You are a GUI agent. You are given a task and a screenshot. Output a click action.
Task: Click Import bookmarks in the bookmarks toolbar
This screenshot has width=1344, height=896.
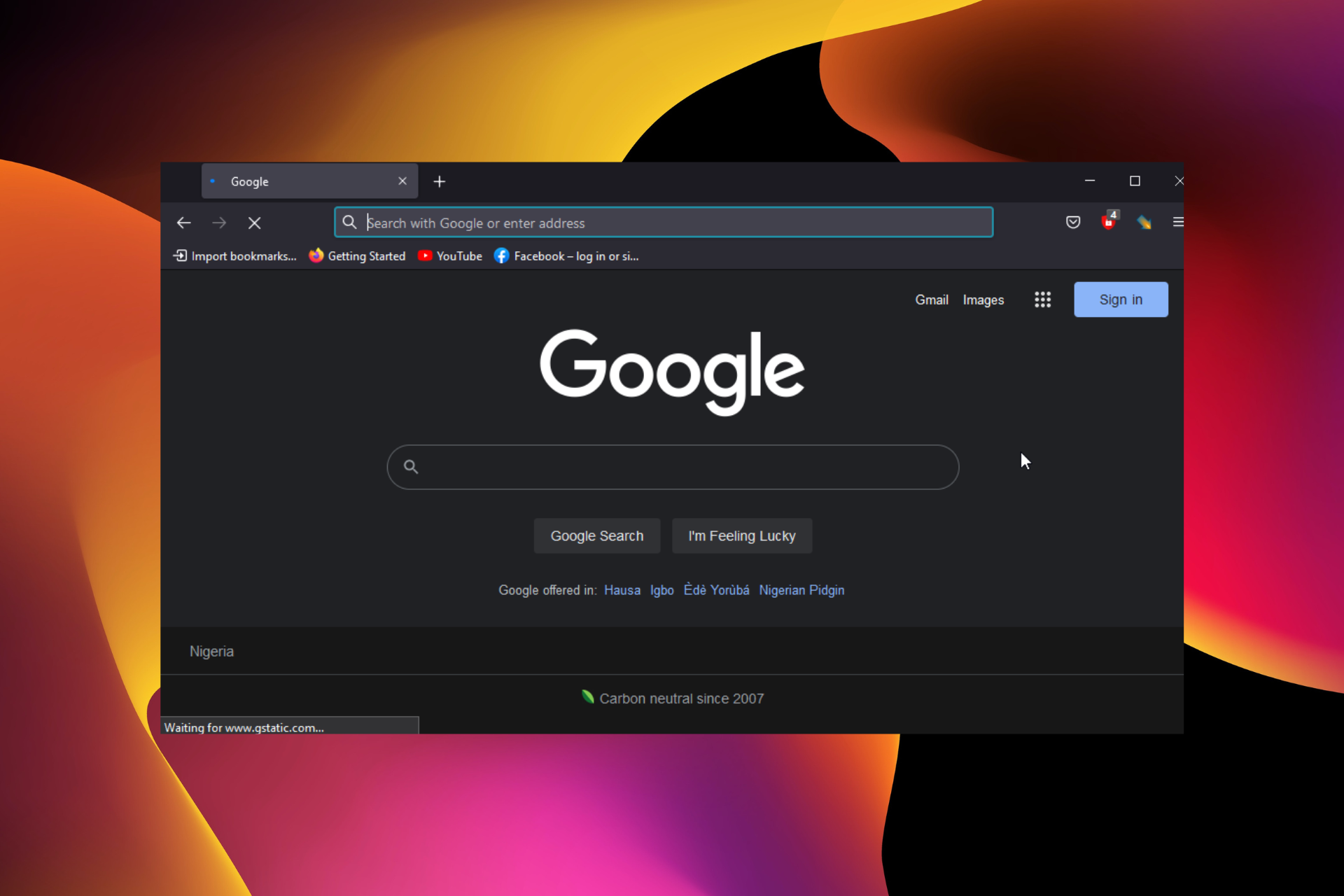pos(234,256)
